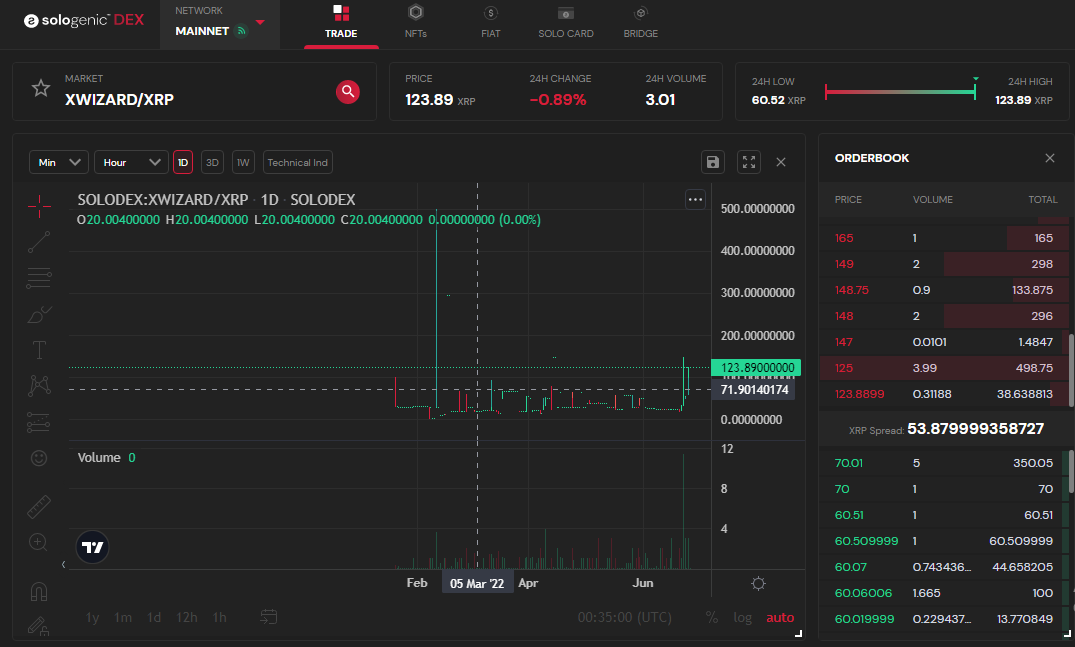Toggle percent scale on chart
Screen dimensions: 1075x647
click(712, 618)
